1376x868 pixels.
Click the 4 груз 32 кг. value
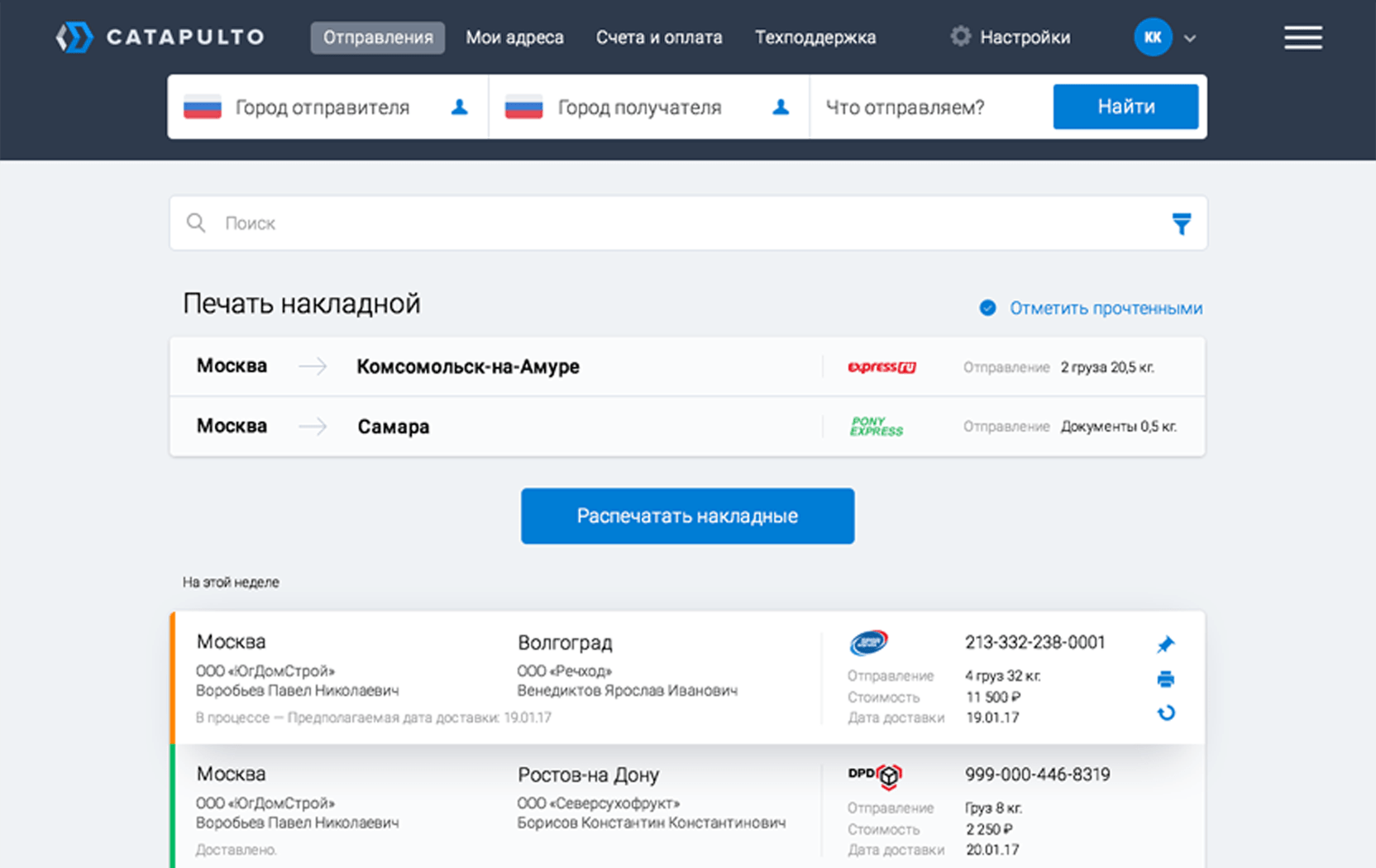[x=1003, y=675]
